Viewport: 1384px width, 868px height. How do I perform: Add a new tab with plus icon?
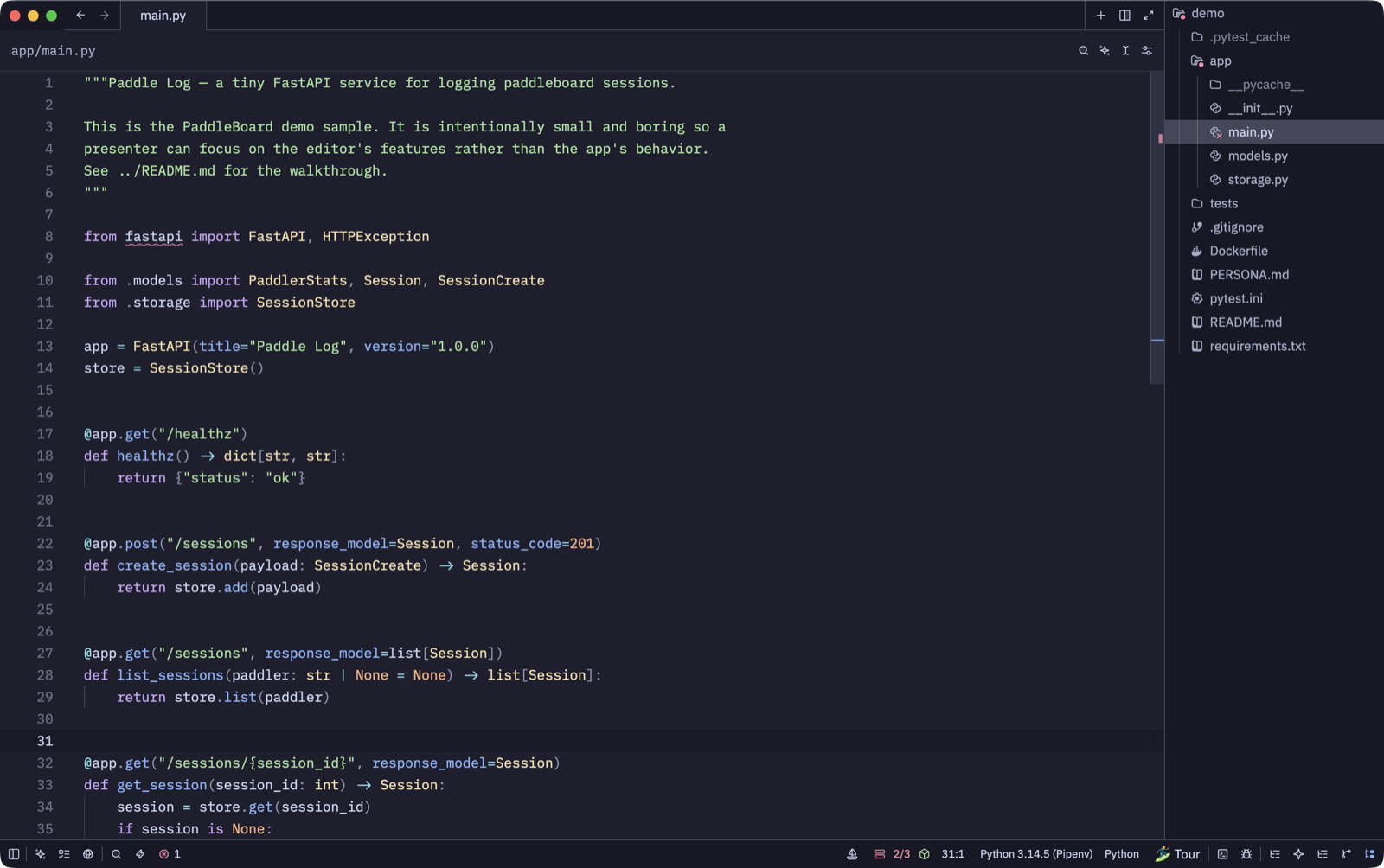(1100, 16)
